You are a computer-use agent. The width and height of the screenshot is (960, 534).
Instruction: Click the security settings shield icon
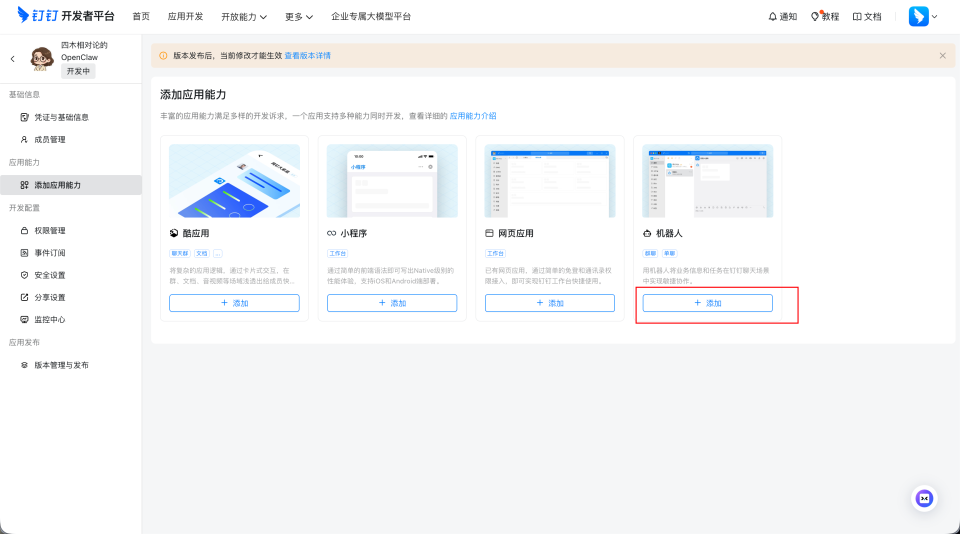click(x=24, y=275)
